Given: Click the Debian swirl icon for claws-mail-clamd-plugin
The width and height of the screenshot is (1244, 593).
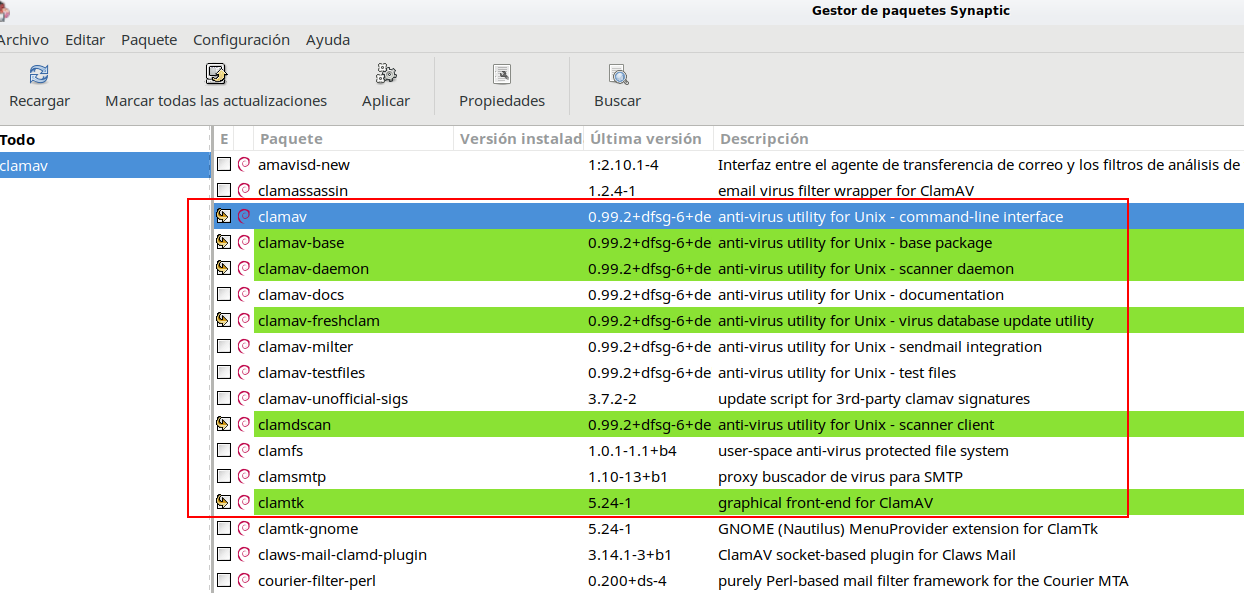Looking at the screenshot, I should click(x=244, y=554).
